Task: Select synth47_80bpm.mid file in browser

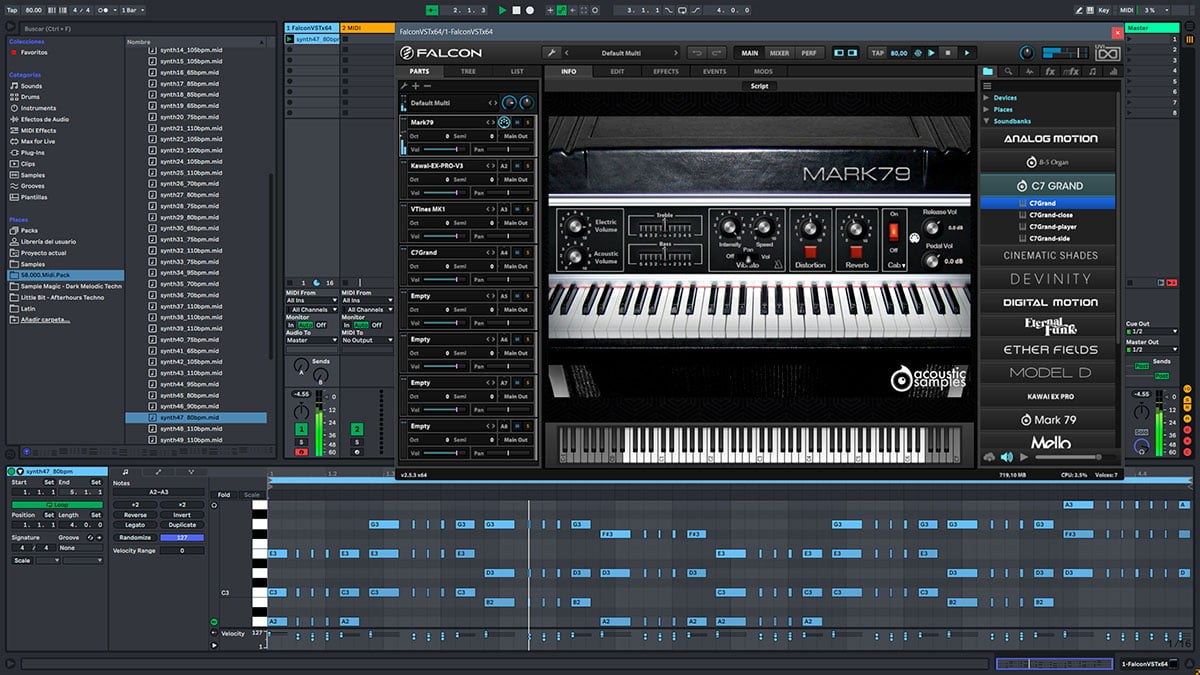Action: coord(196,417)
